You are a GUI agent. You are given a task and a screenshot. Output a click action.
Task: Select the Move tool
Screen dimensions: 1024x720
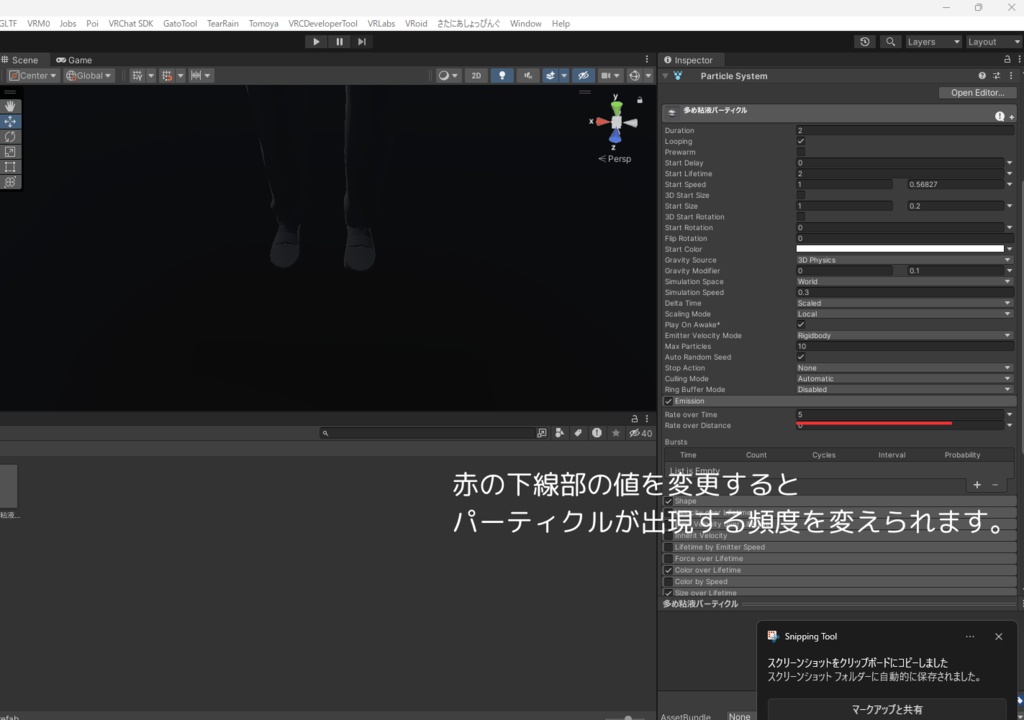coord(10,121)
